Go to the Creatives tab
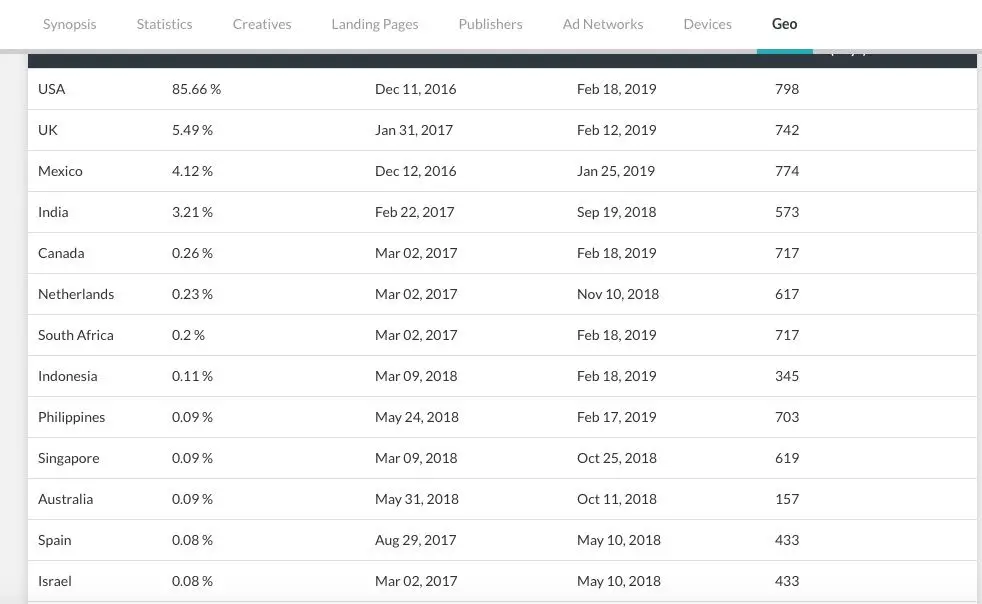The image size is (982, 604). (x=262, y=24)
